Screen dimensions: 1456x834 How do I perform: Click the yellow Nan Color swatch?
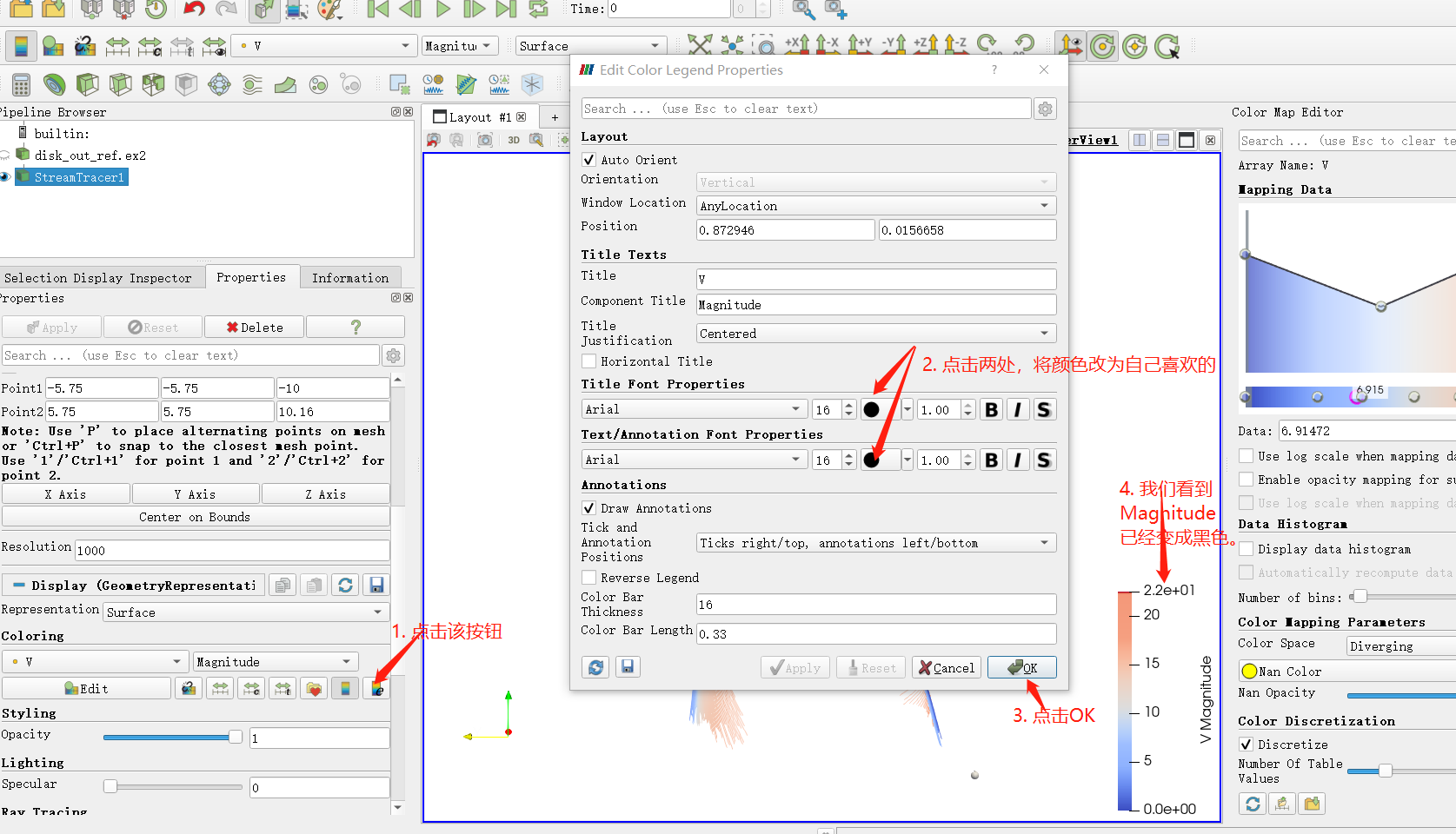click(1249, 670)
